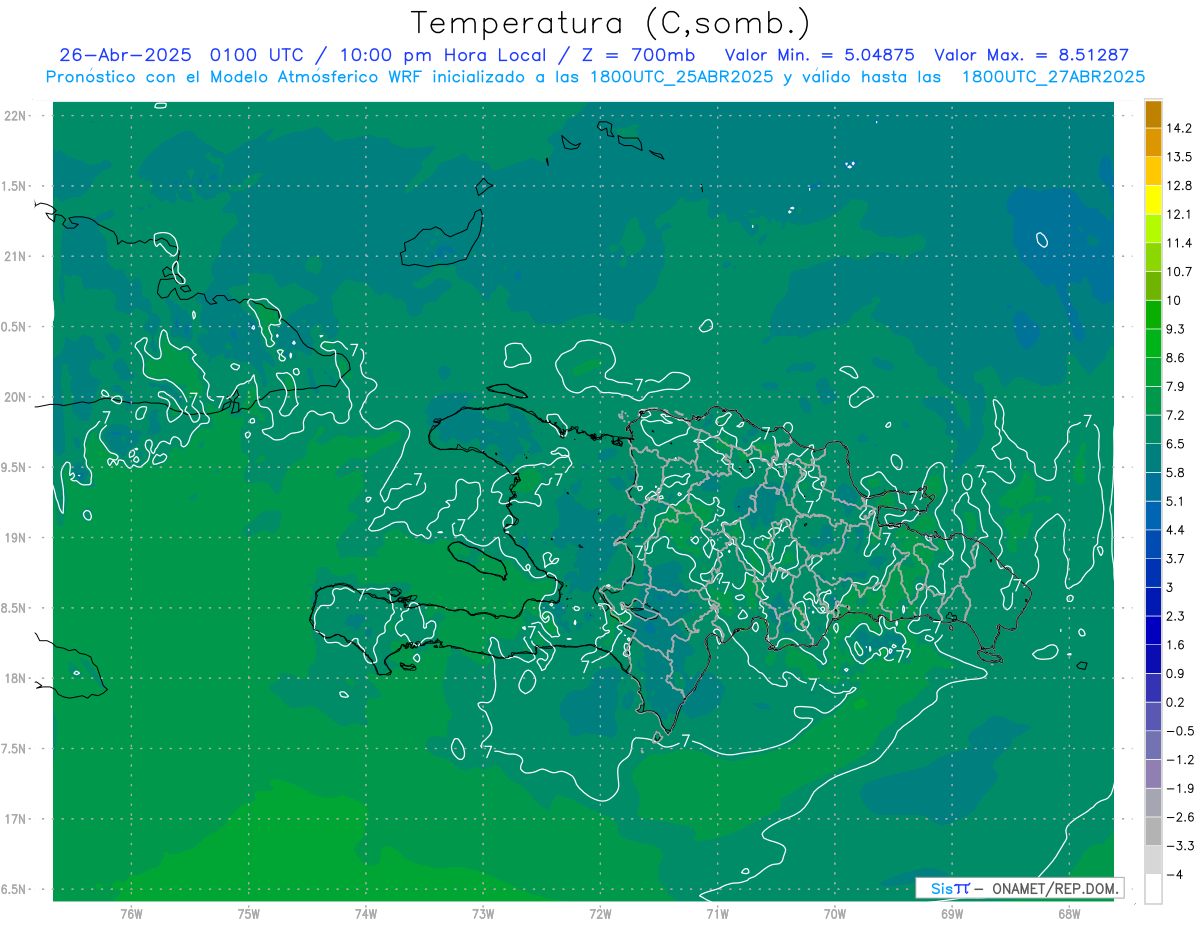Click the legend value '7.9'
Screen dimensions: 1200x927
click(1175, 386)
